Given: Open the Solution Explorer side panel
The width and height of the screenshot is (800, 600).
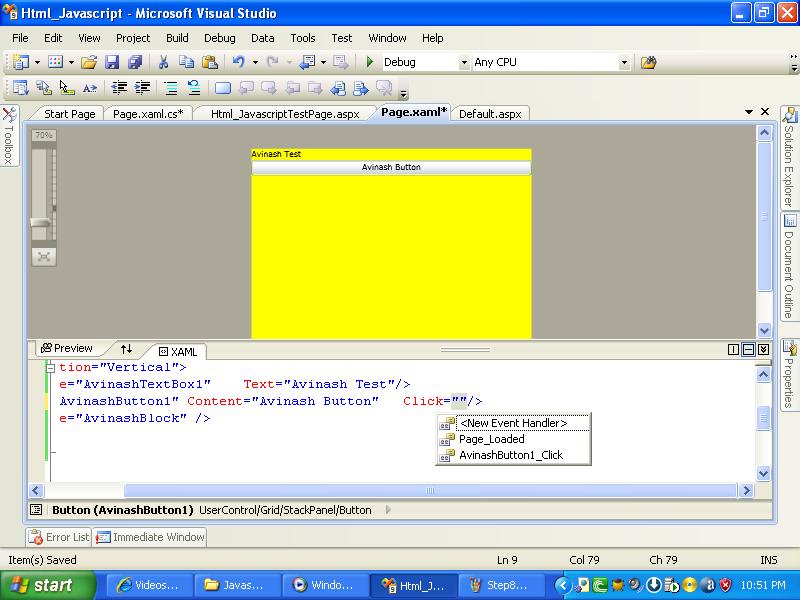Looking at the screenshot, I should point(789,157).
